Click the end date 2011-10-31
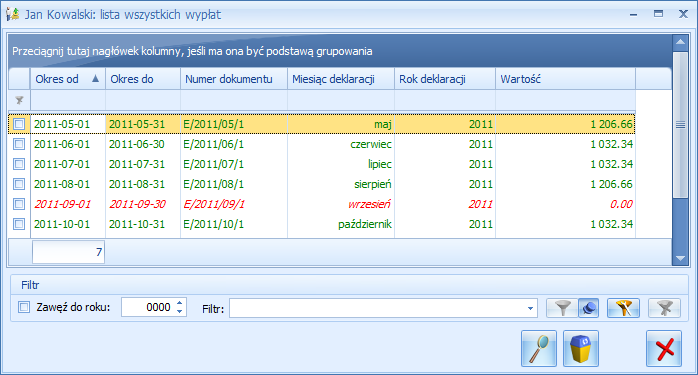 pyautogui.click(x=137, y=224)
